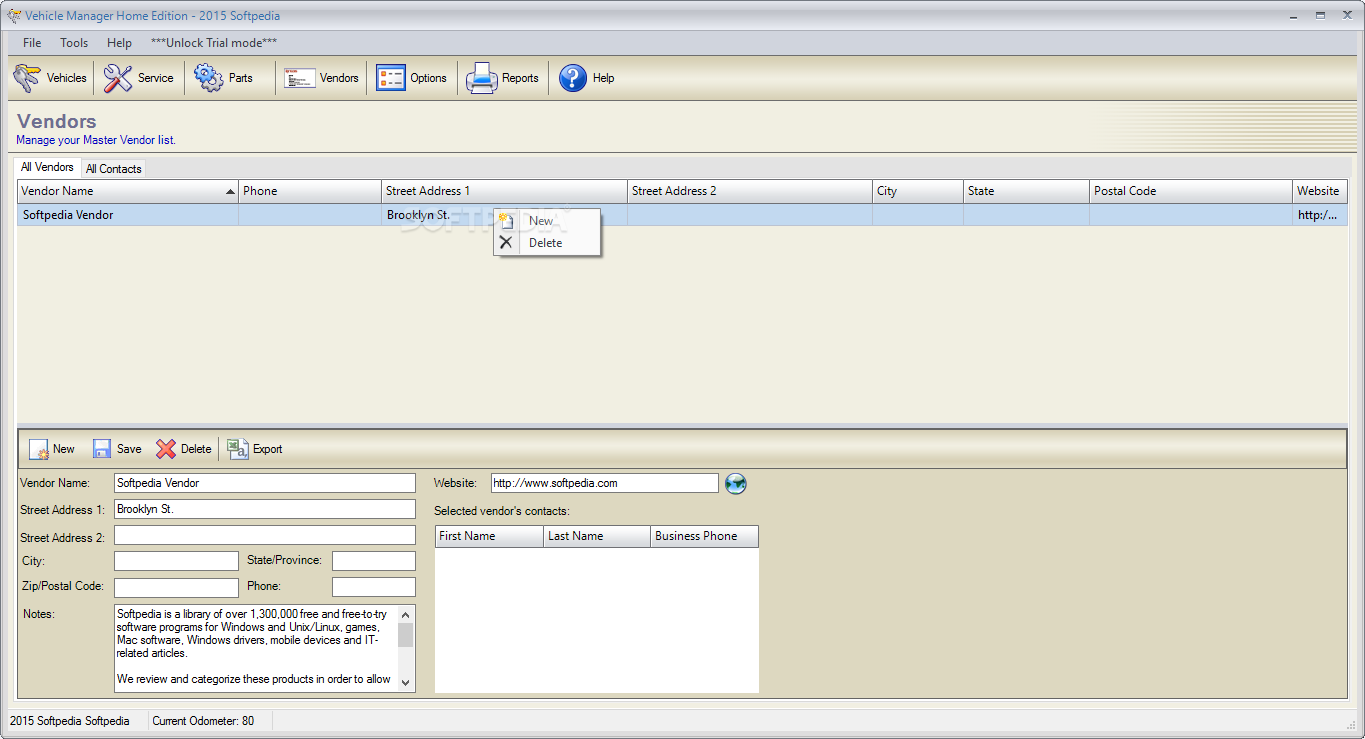Click inside the Notes text area
This screenshot has width=1365, height=739.
(x=256, y=647)
